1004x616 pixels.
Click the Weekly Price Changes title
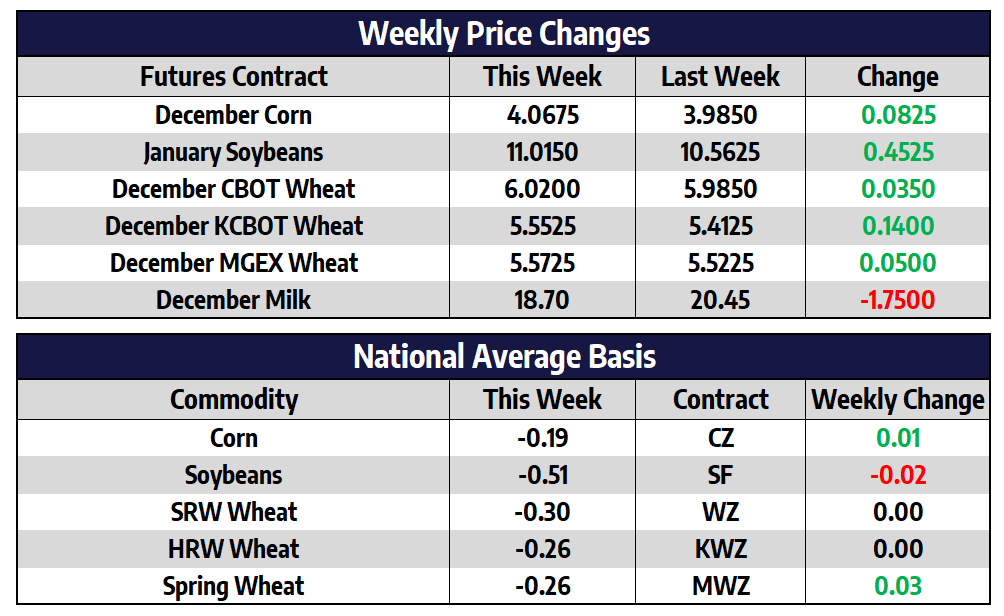coord(503,34)
